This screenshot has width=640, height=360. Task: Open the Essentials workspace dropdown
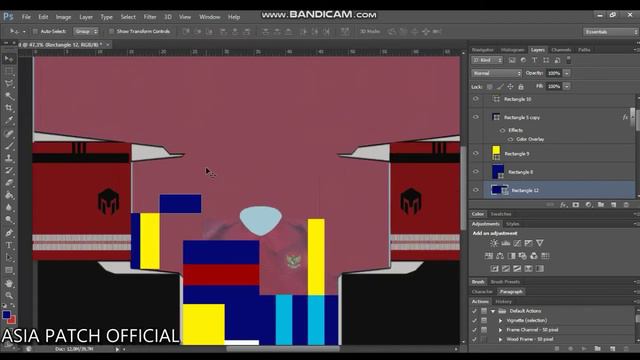tap(610, 32)
